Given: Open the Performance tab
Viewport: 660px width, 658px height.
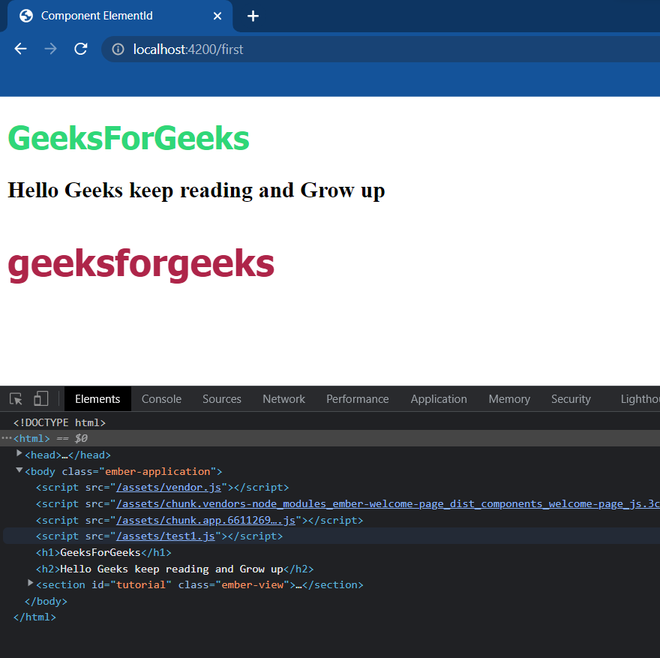Looking at the screenshot, I should point(357,399).
